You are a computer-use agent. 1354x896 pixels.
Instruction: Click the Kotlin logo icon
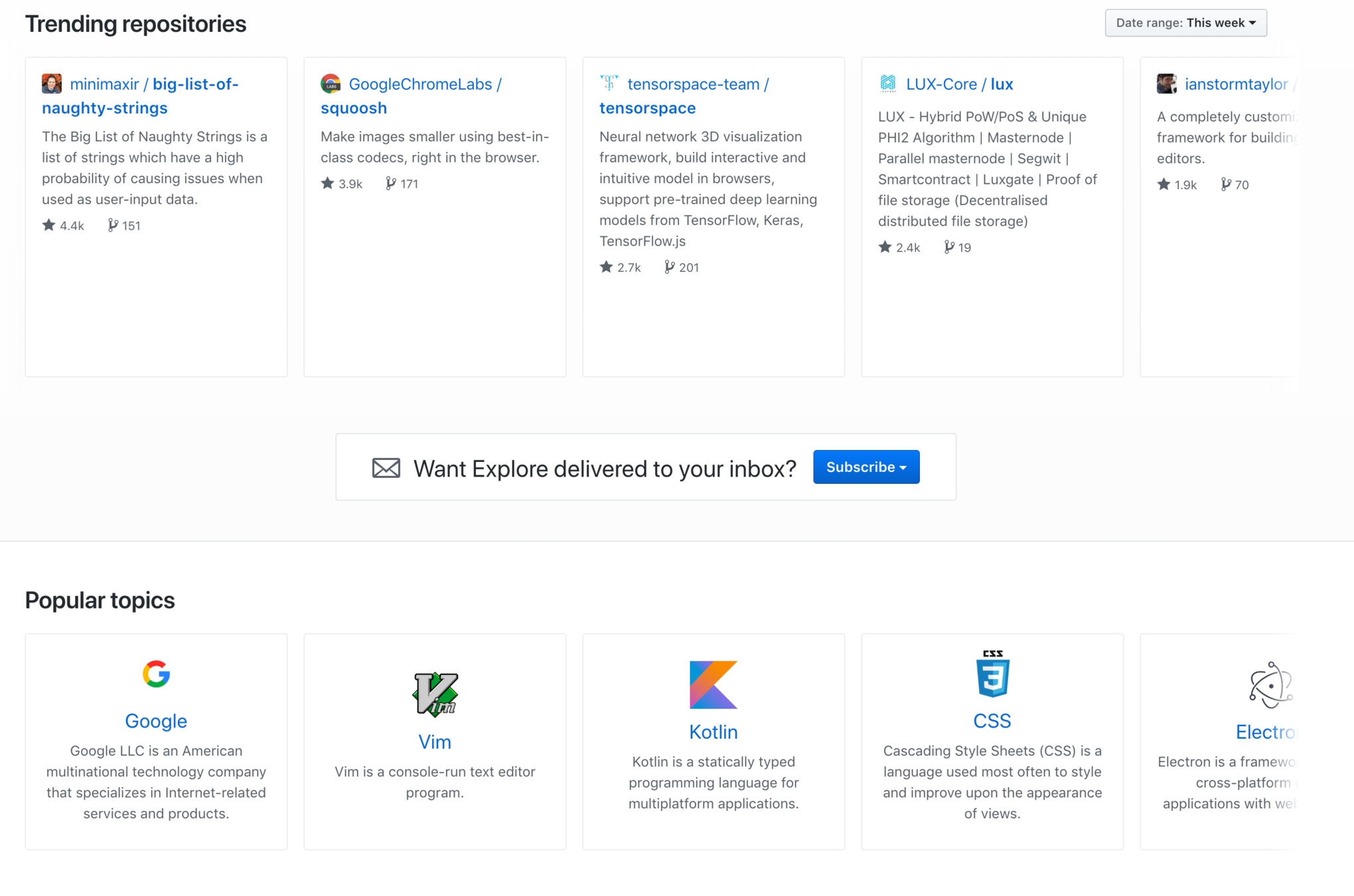[x=714, y=685]
